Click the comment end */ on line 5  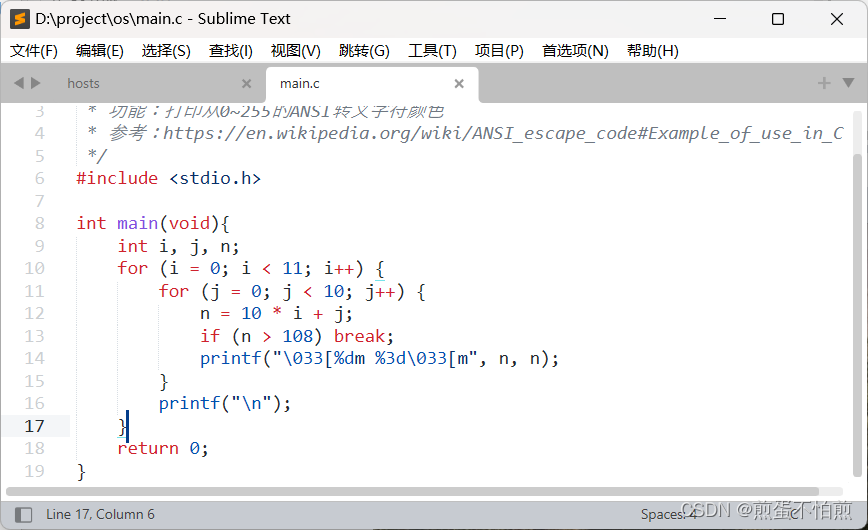pyautogui.click(x=97, y=156)
